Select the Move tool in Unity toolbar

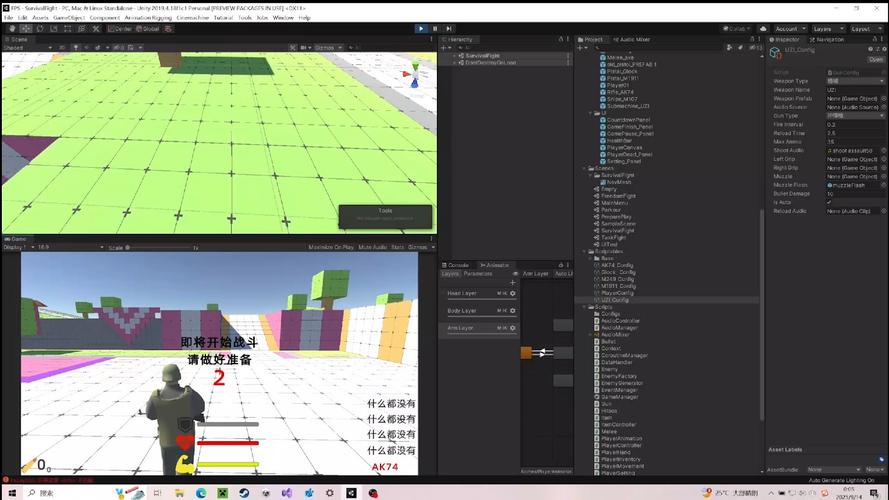click(26, 28)
